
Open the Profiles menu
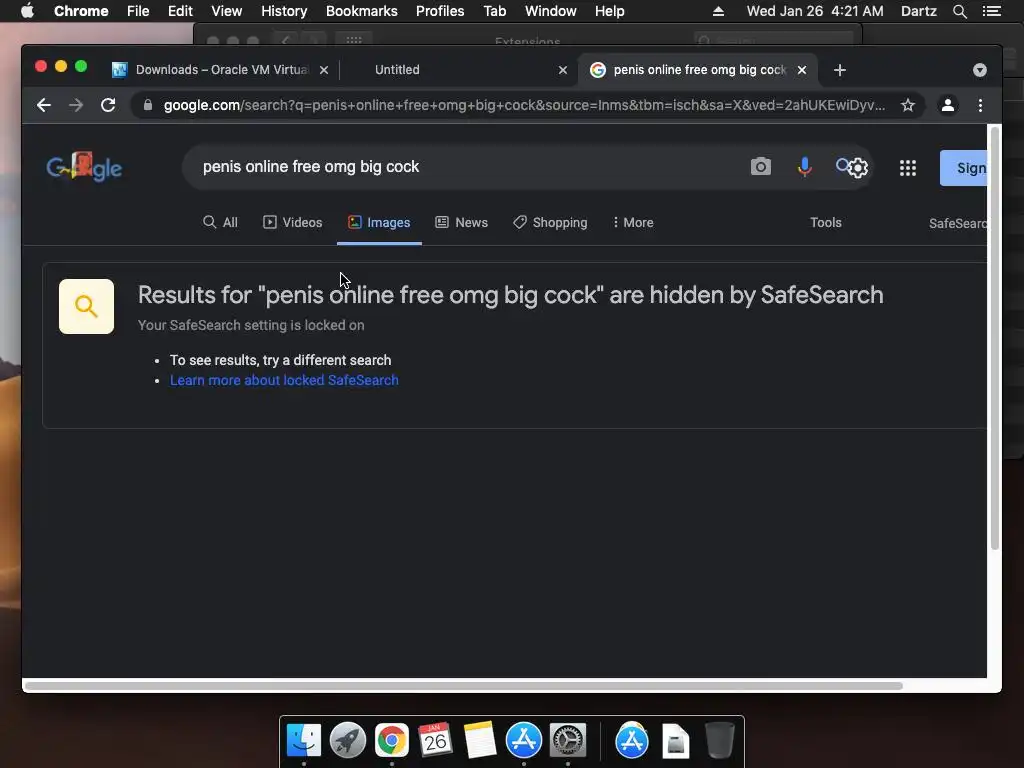pos(440,11)
